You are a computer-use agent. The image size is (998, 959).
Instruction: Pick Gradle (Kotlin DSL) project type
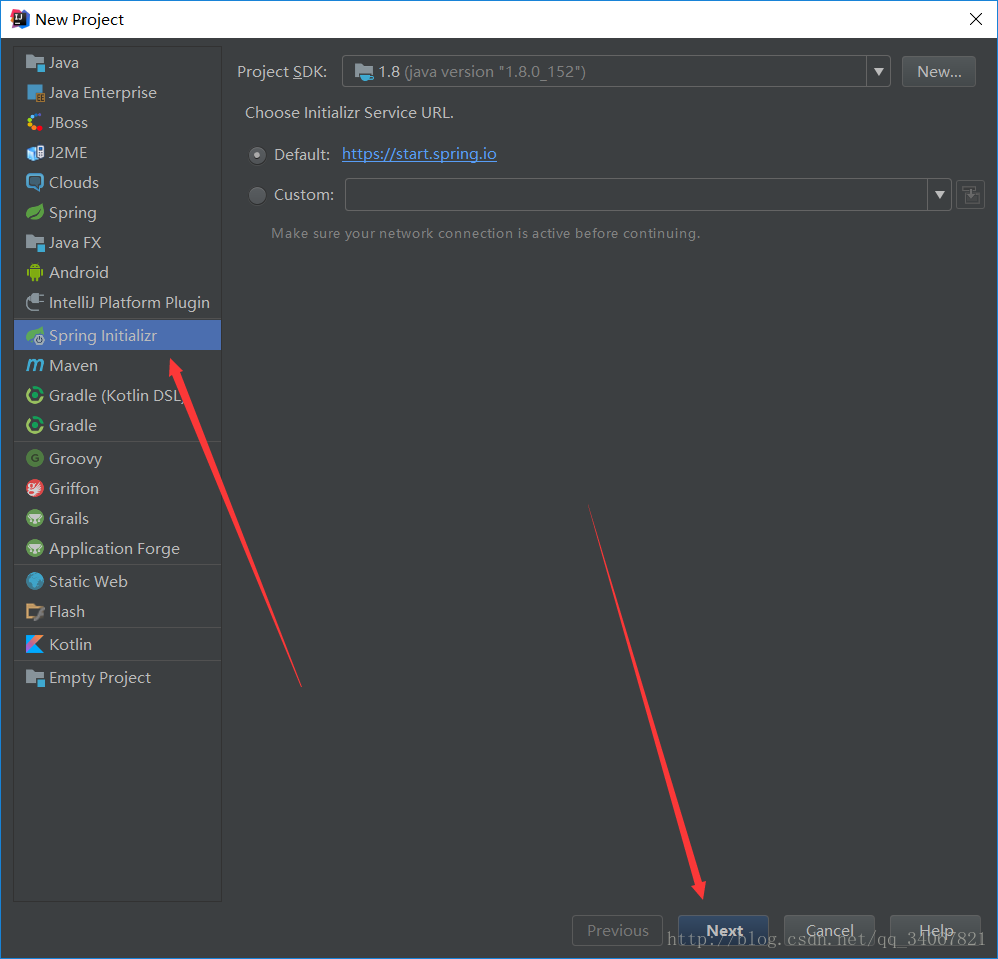[118, 395]
